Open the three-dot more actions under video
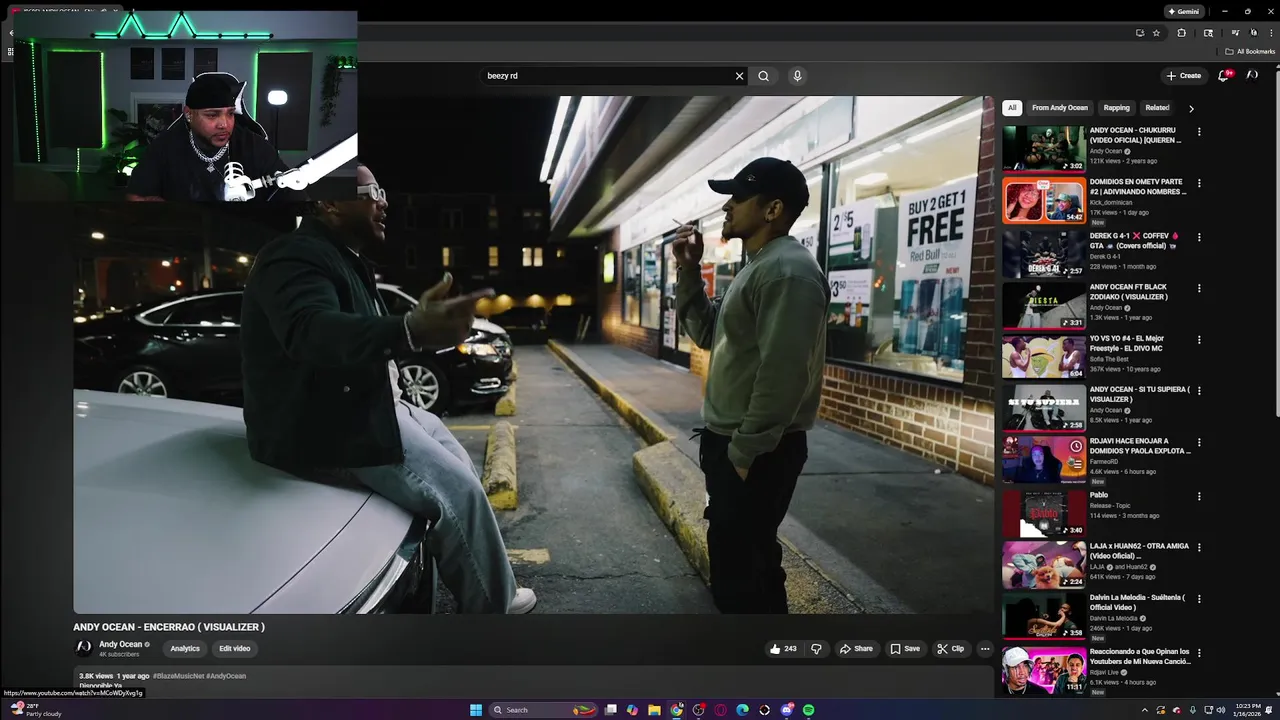Image resolution: width=1280 pixels, height=720 pixels. click(x=984, y=649)
